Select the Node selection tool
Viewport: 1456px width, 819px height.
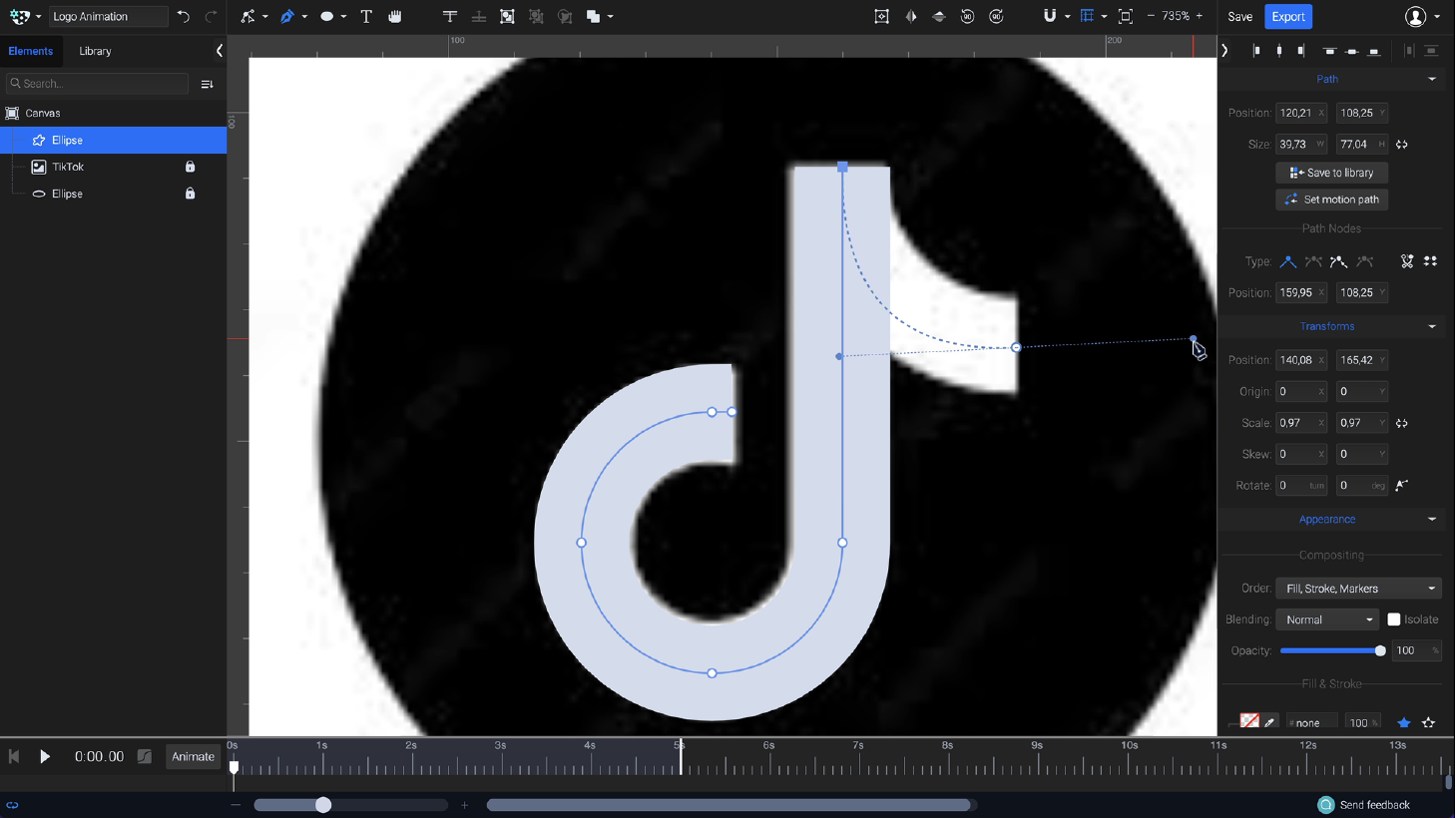247,16
